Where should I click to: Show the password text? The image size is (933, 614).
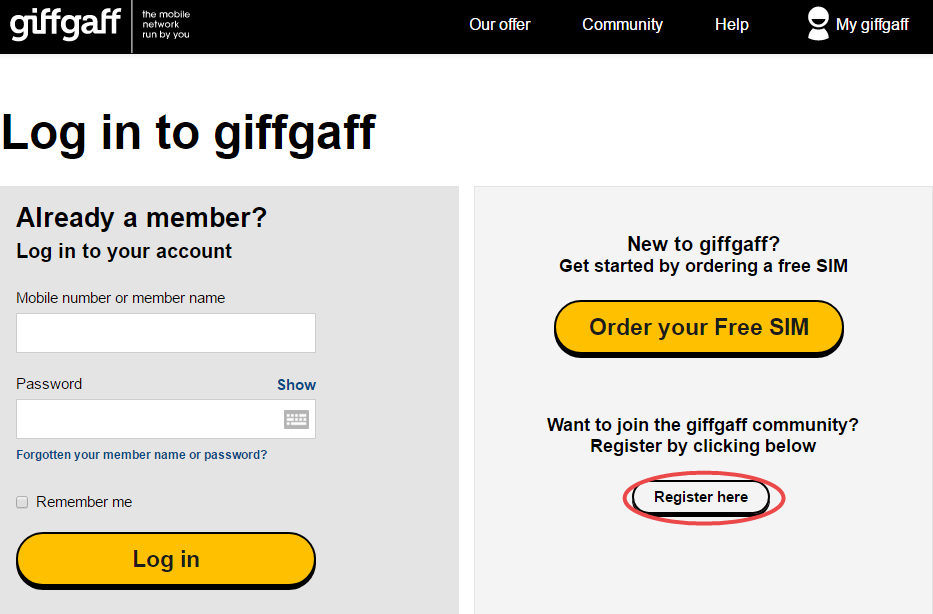(296, 385)
